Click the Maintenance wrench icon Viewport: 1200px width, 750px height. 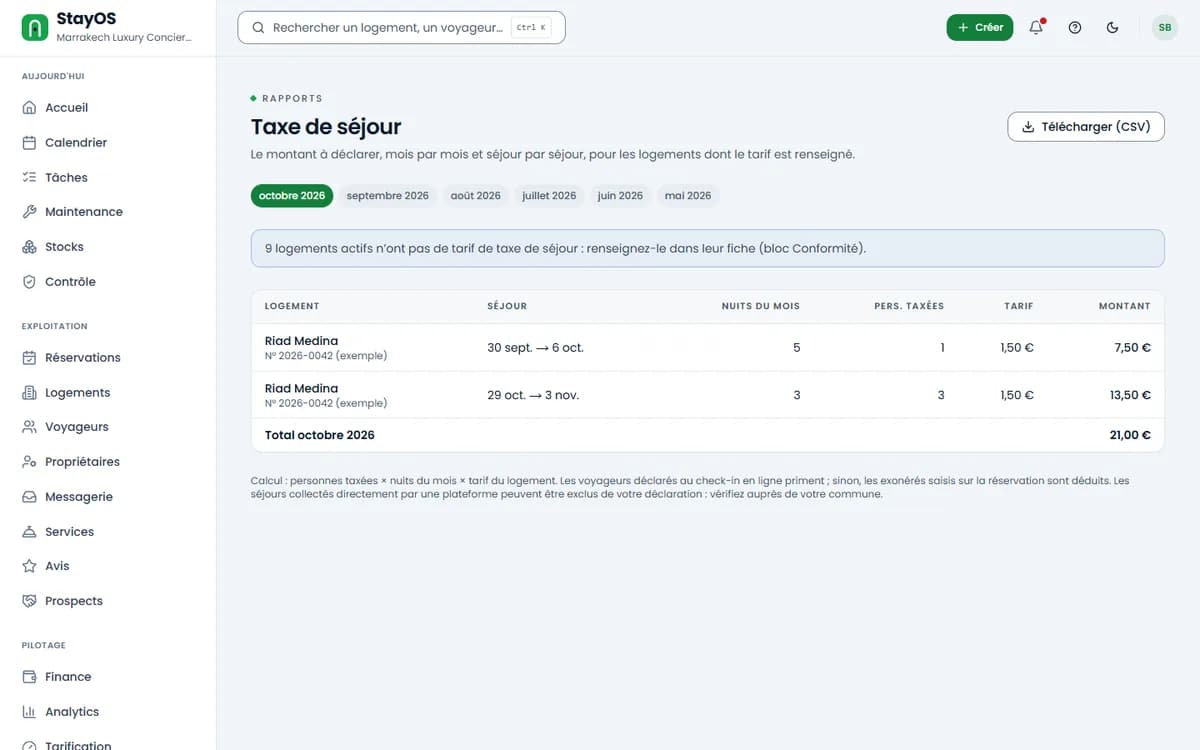(x=29, y=212)
